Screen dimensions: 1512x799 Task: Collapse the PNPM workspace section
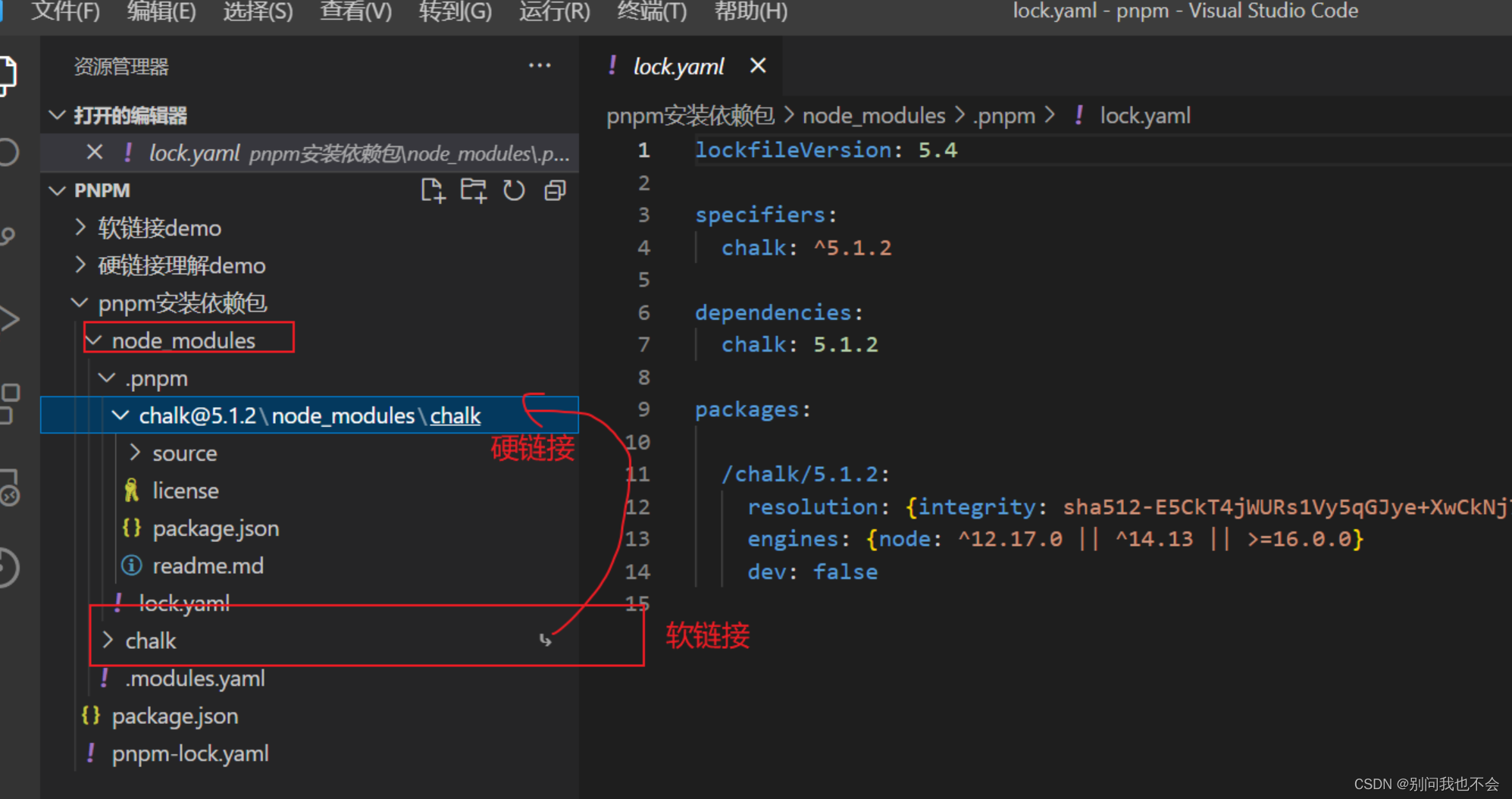(x=57, y=190)
